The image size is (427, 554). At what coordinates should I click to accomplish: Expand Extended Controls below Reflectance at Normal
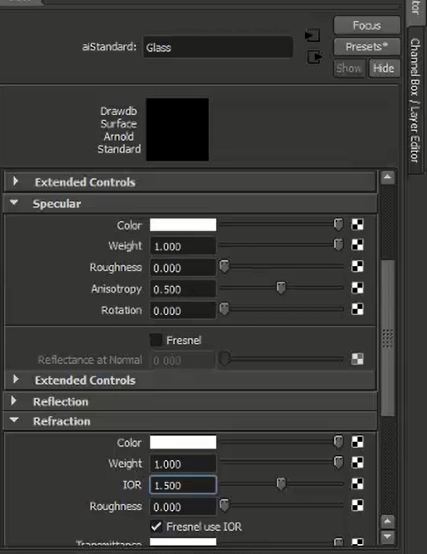coord(16,379)
